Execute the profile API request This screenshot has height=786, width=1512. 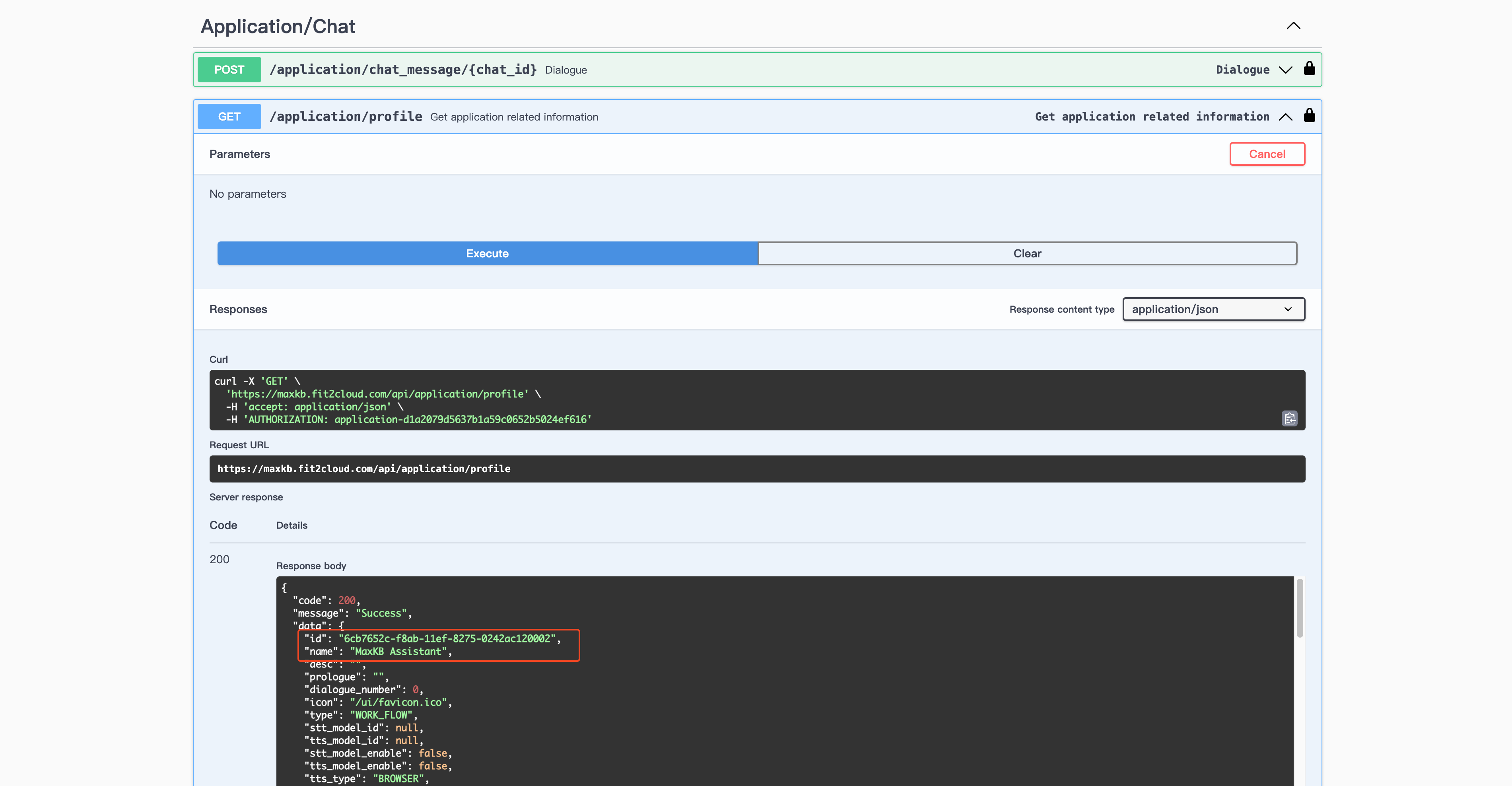click(x=487, y=254)
